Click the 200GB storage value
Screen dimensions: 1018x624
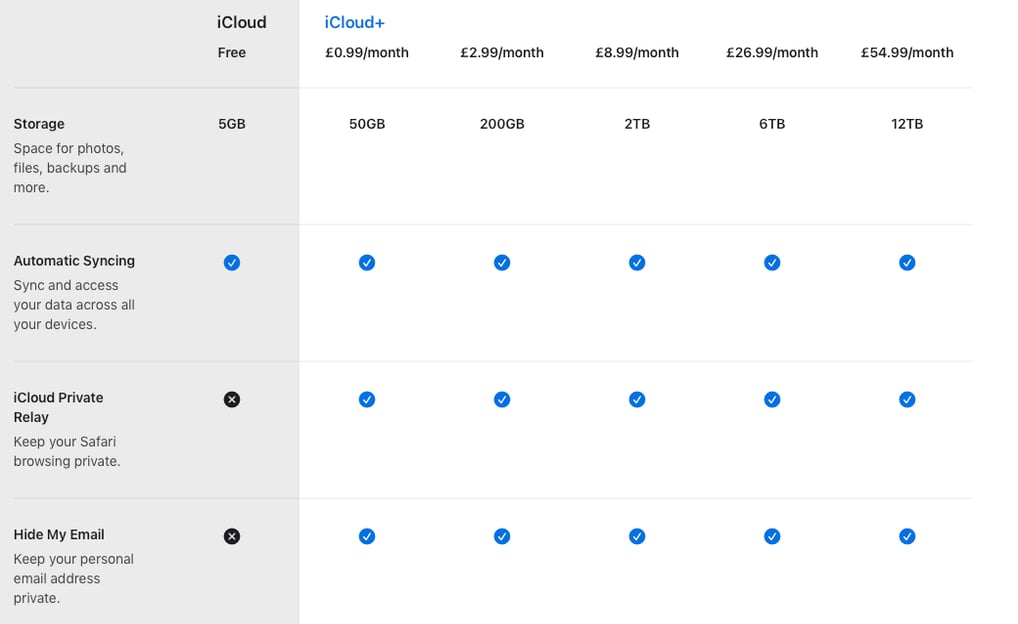(x=502, y=124)
